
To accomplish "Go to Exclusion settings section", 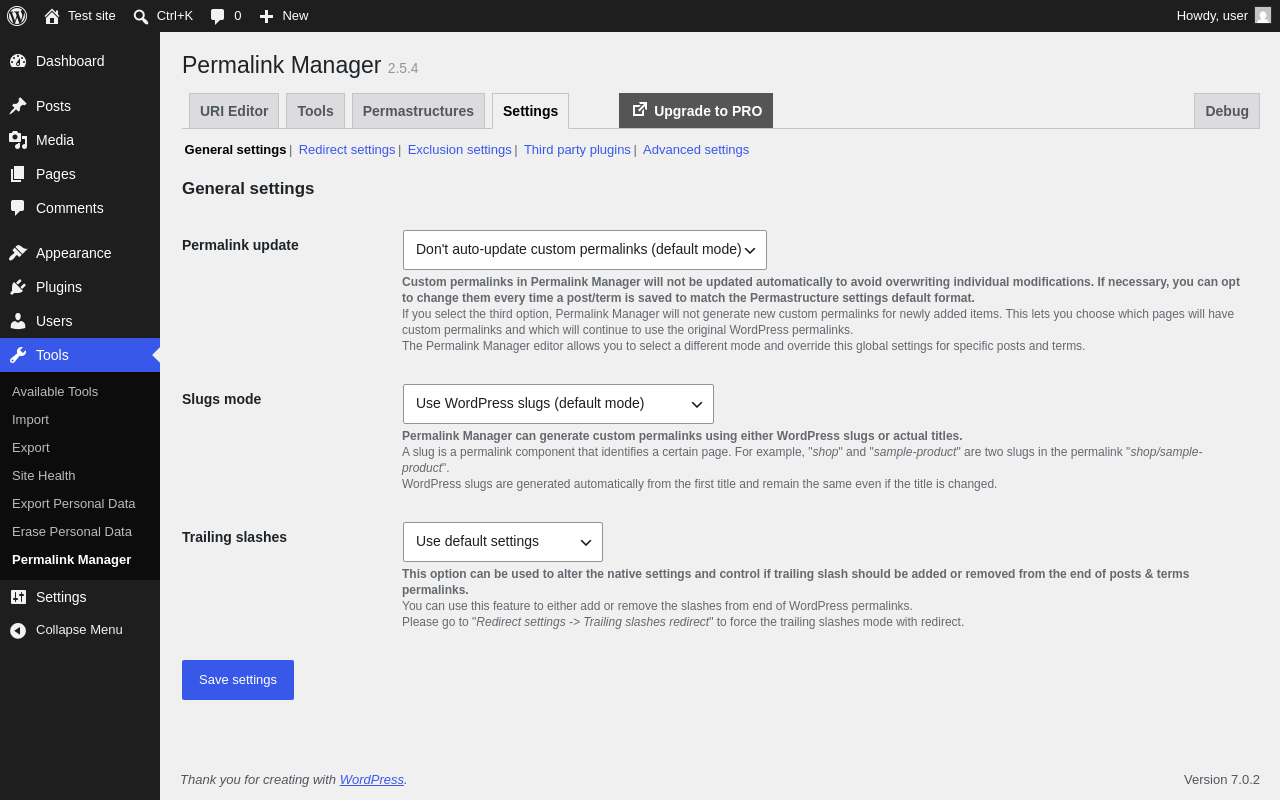I will pyautogui.click(x=460, y=150).
